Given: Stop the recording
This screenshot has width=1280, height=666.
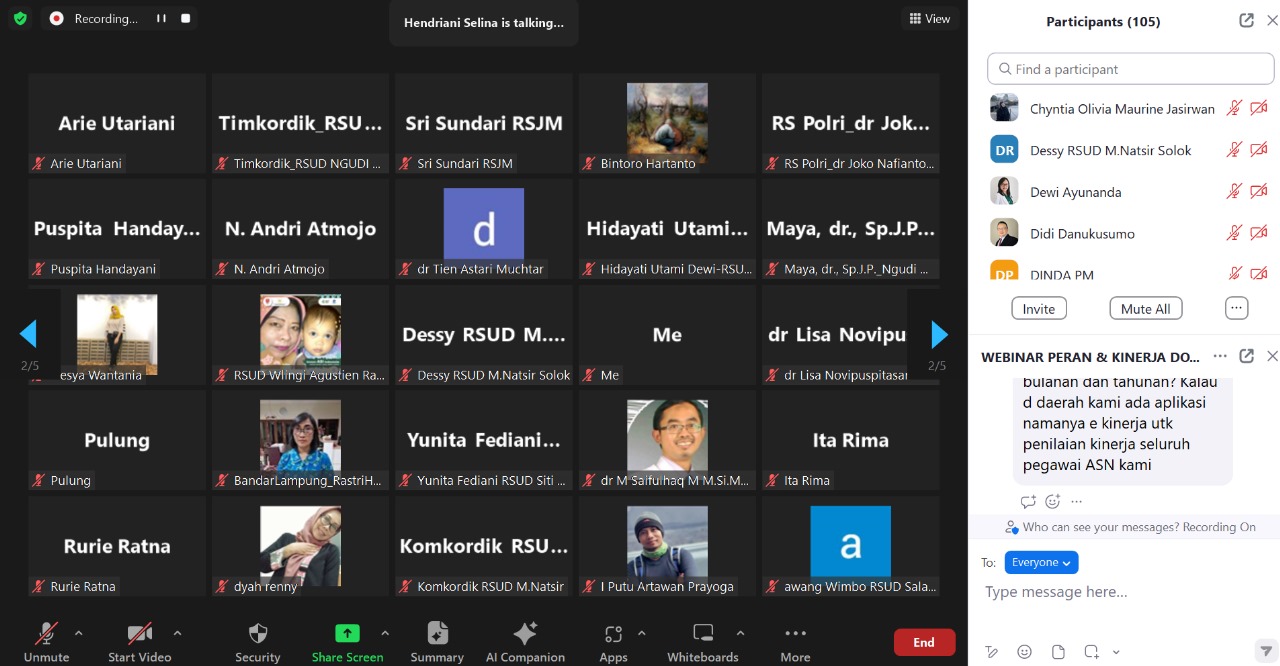Looking at the screenshot, I should click(x=185, y=18).
